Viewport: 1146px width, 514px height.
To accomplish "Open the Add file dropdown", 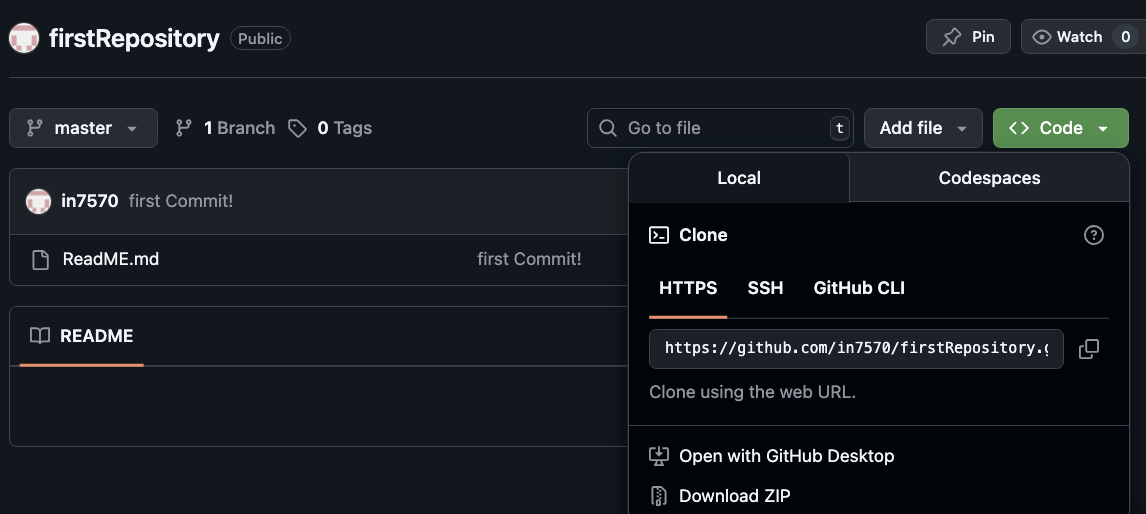I will [923, 128].
